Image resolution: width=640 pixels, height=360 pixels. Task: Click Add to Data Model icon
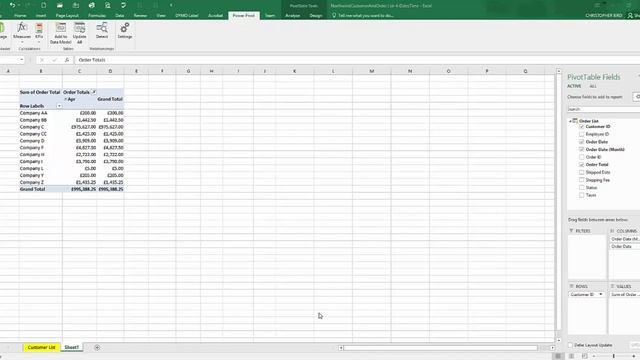coord(60,28)
